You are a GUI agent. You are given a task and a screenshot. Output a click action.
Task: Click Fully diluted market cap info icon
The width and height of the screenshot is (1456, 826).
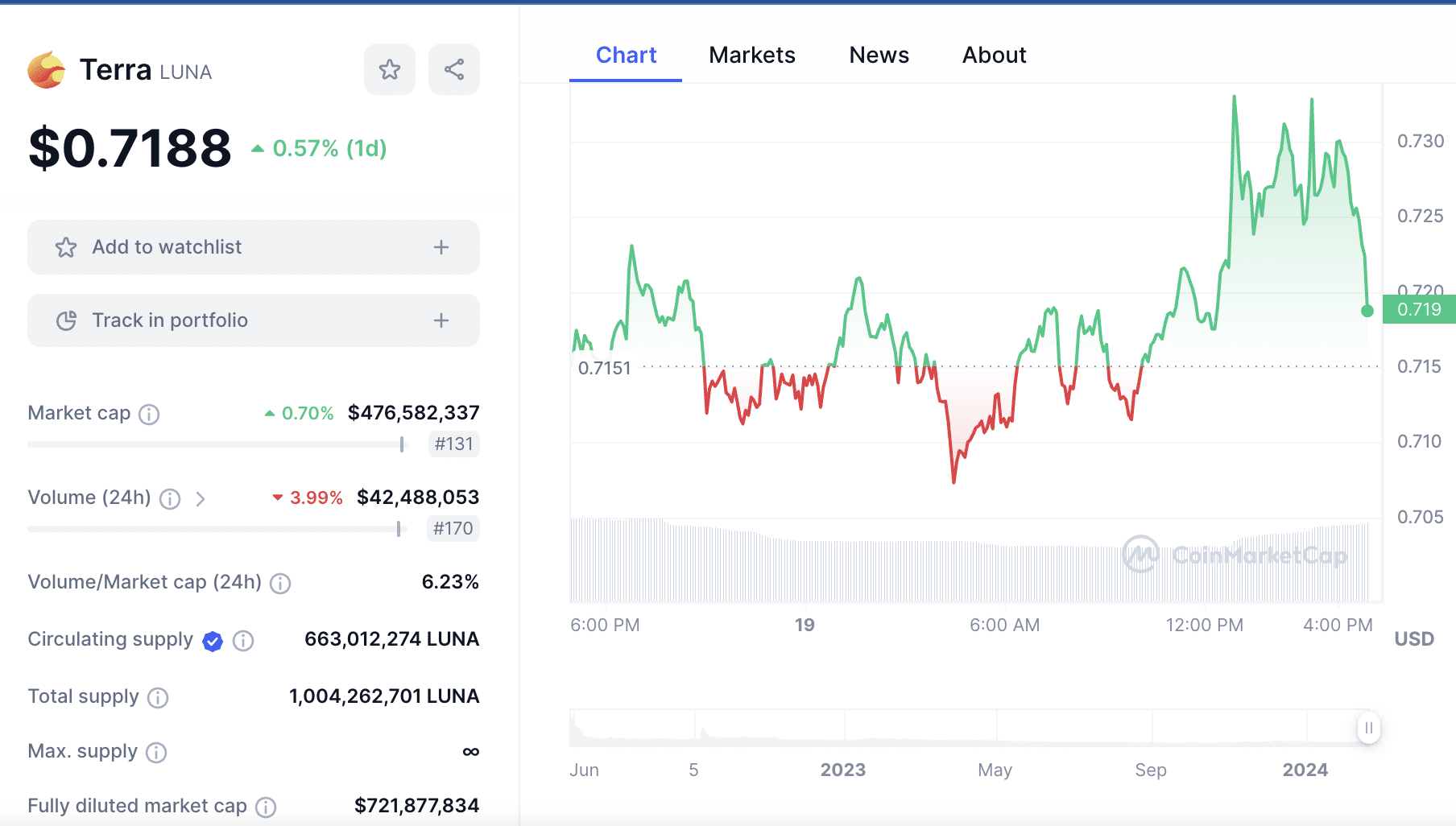[x=266, y=807]
